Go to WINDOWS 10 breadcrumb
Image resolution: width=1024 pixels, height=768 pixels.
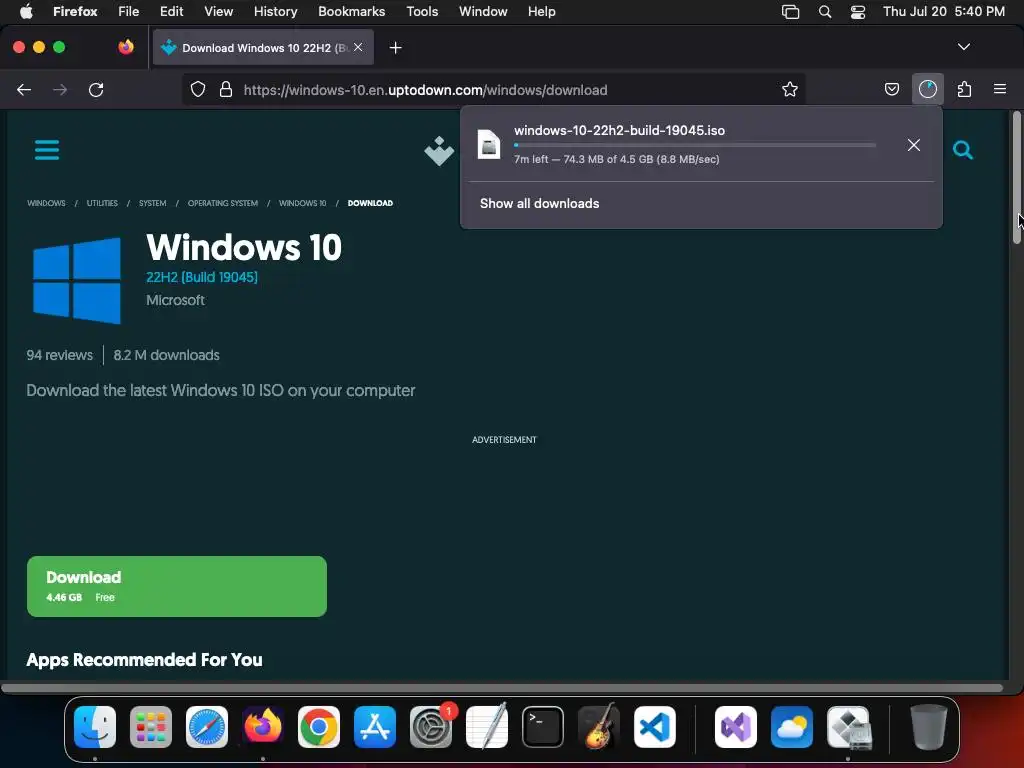pyautogui.click(x=302, y=203)
